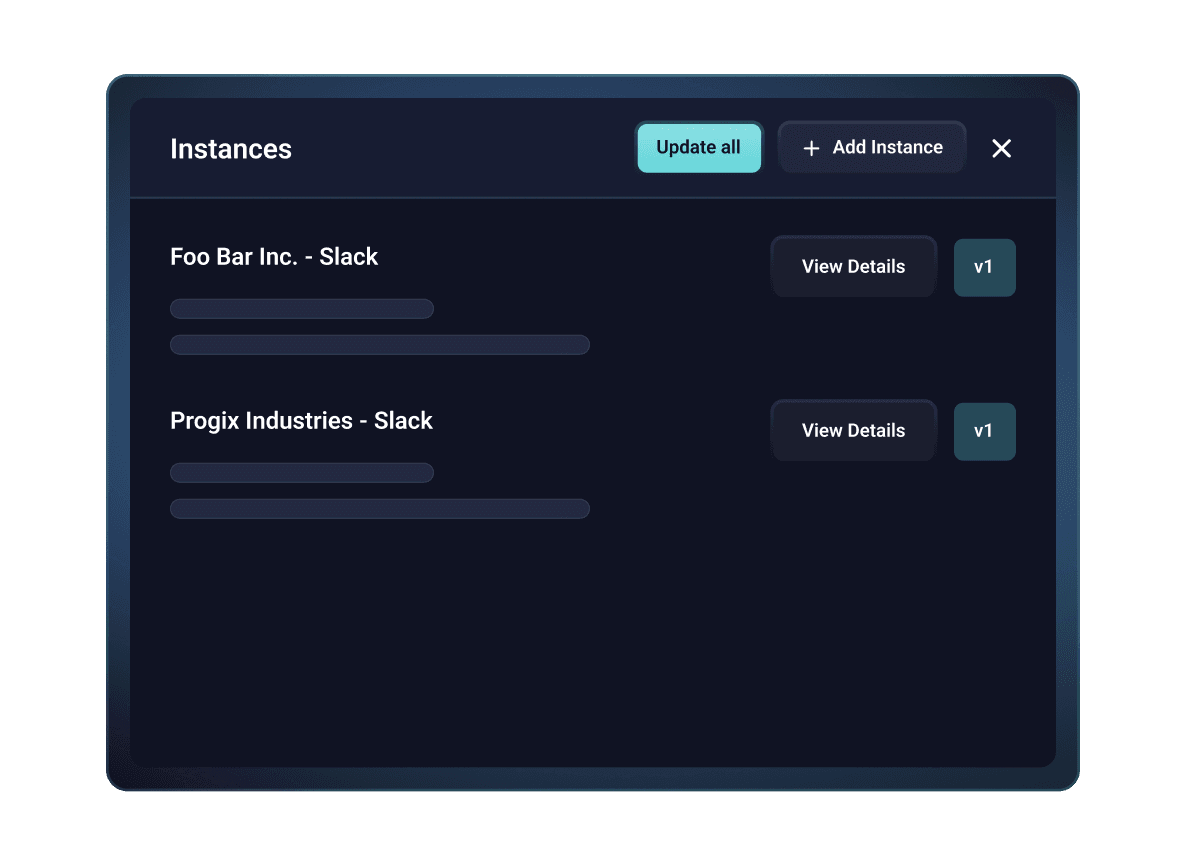Click the Update all button
The height and width of the screenshot is (863, 1184).
[698, 147]
